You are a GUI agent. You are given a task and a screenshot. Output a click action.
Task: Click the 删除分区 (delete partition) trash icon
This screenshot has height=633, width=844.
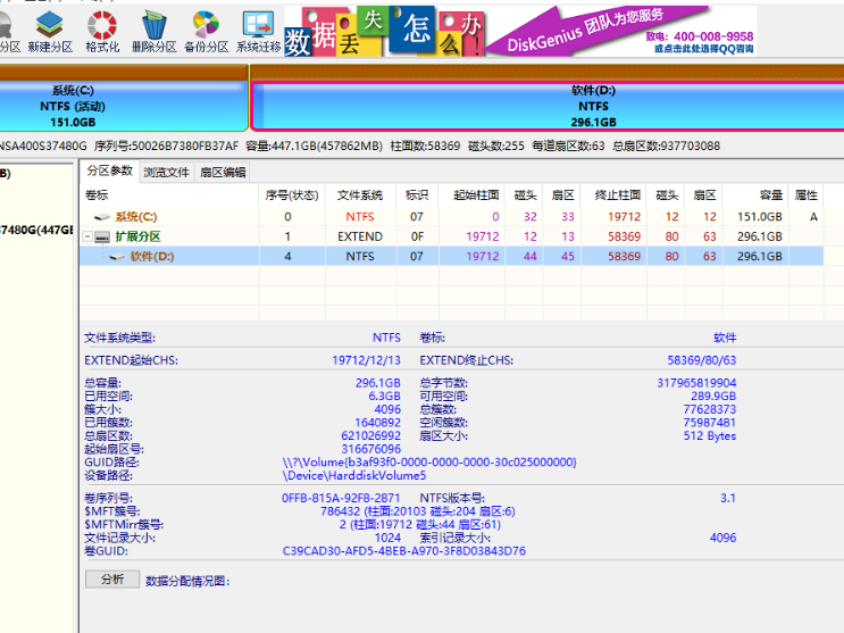tap(154, 32)
